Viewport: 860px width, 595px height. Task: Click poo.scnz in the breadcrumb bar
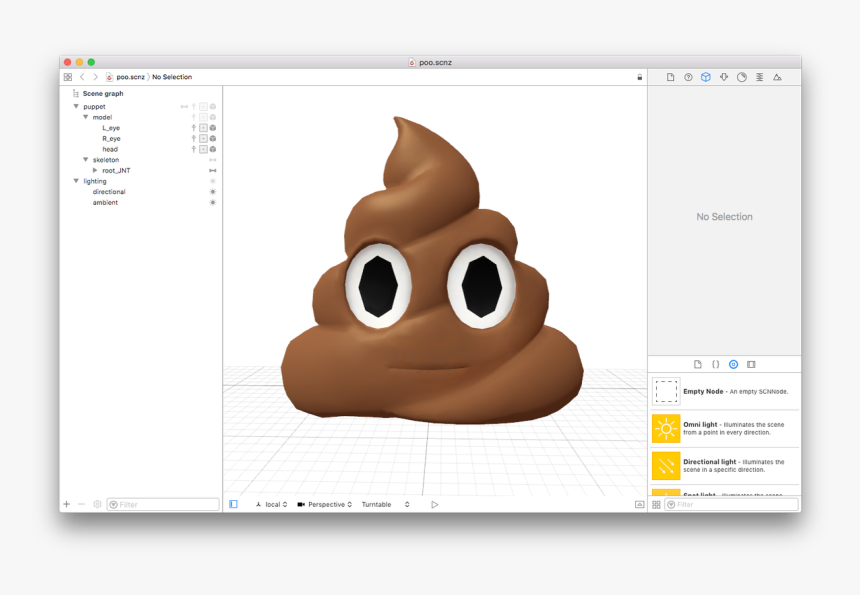click(130, 77)
